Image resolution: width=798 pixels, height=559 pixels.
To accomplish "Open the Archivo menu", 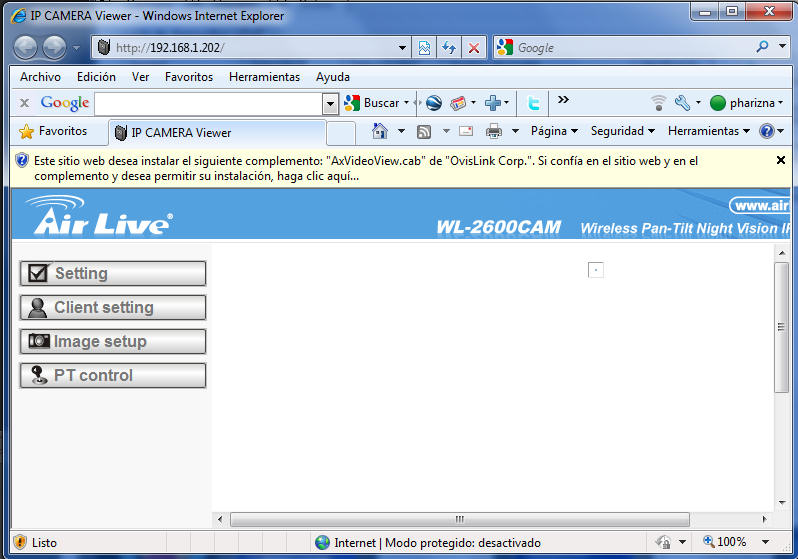I will pyautogui.click(x=40, y=77).
